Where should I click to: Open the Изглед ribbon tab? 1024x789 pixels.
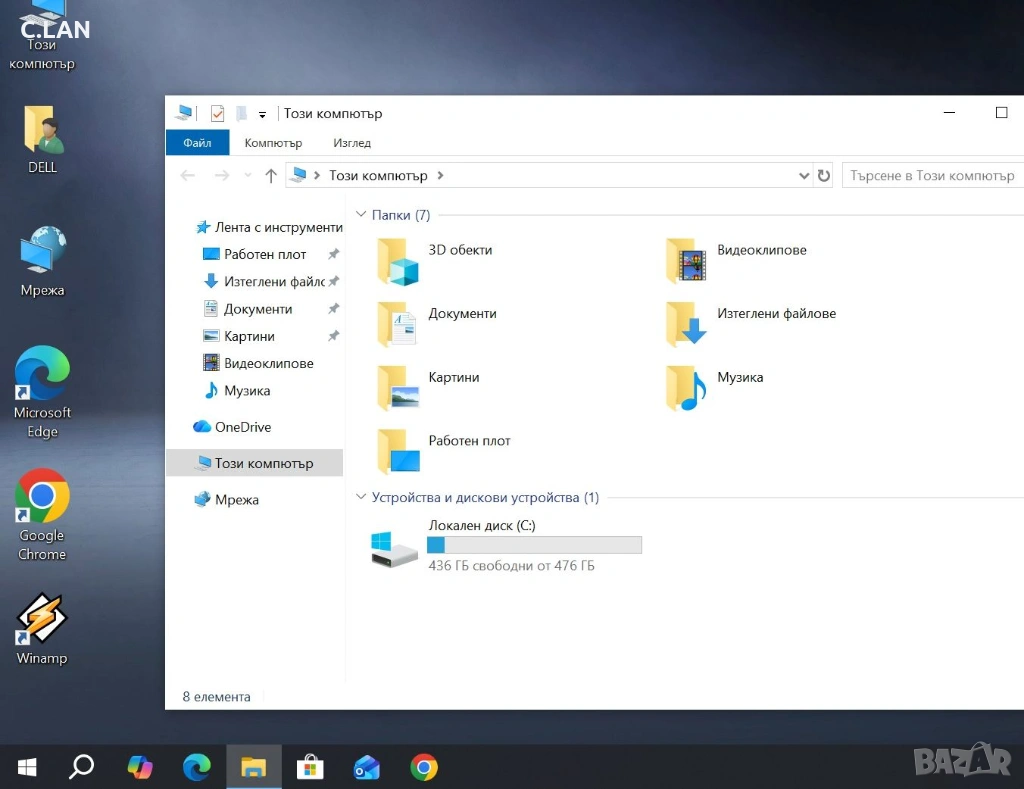pyautogui.click(x=352, y=143)
